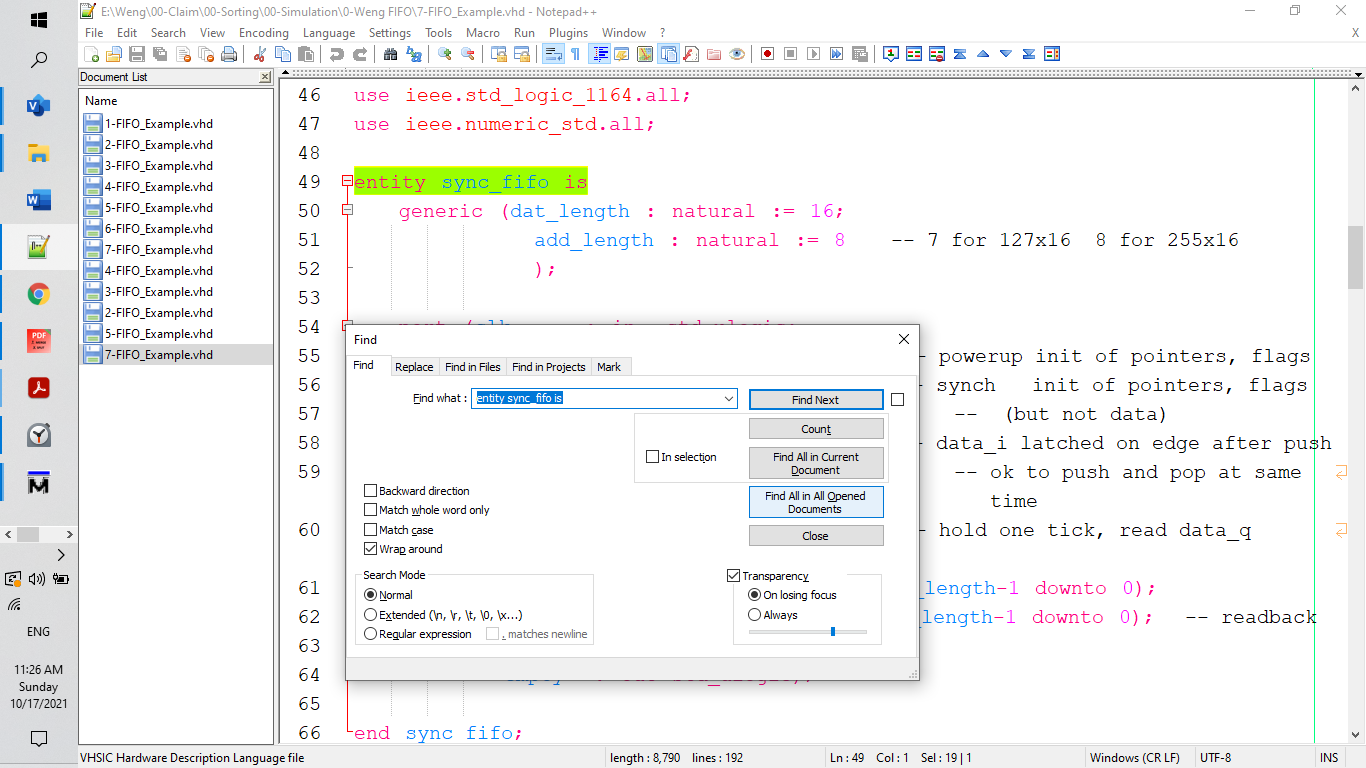Enable the Backward direction checkbox
The height and width of the screenshot is (768, 1366).
coord(371,491)
